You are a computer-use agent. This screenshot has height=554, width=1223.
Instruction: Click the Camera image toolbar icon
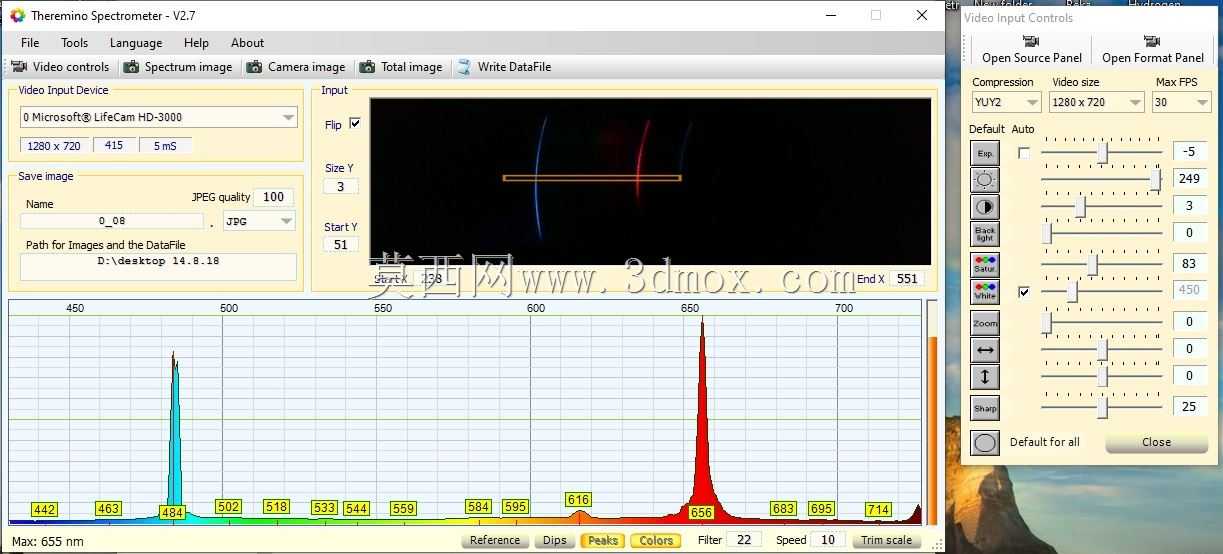[254, 67]
